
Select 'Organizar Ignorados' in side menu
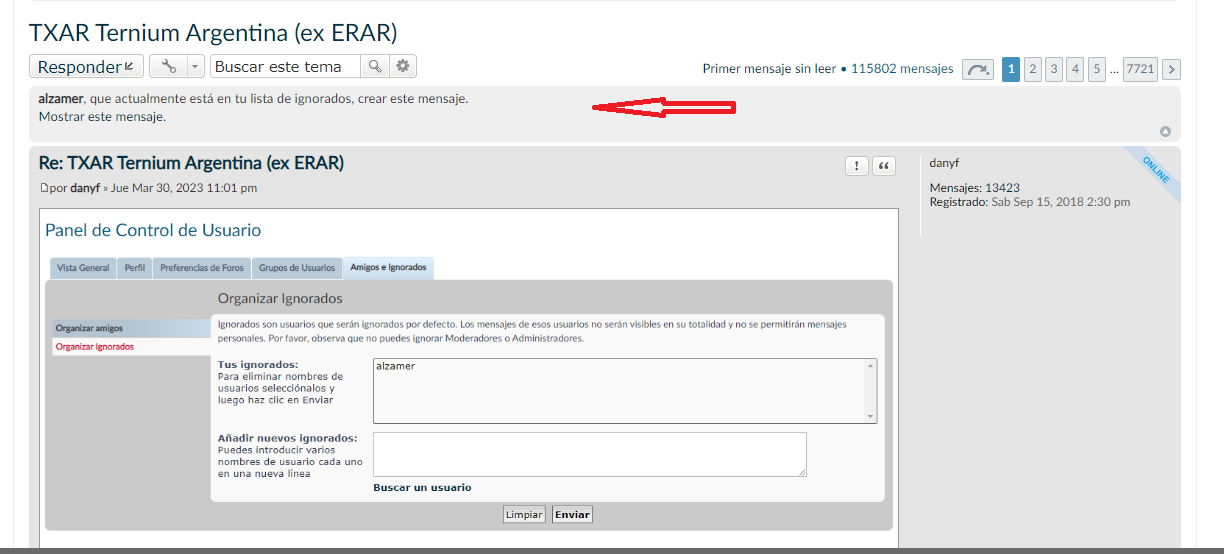coord(130,346)
